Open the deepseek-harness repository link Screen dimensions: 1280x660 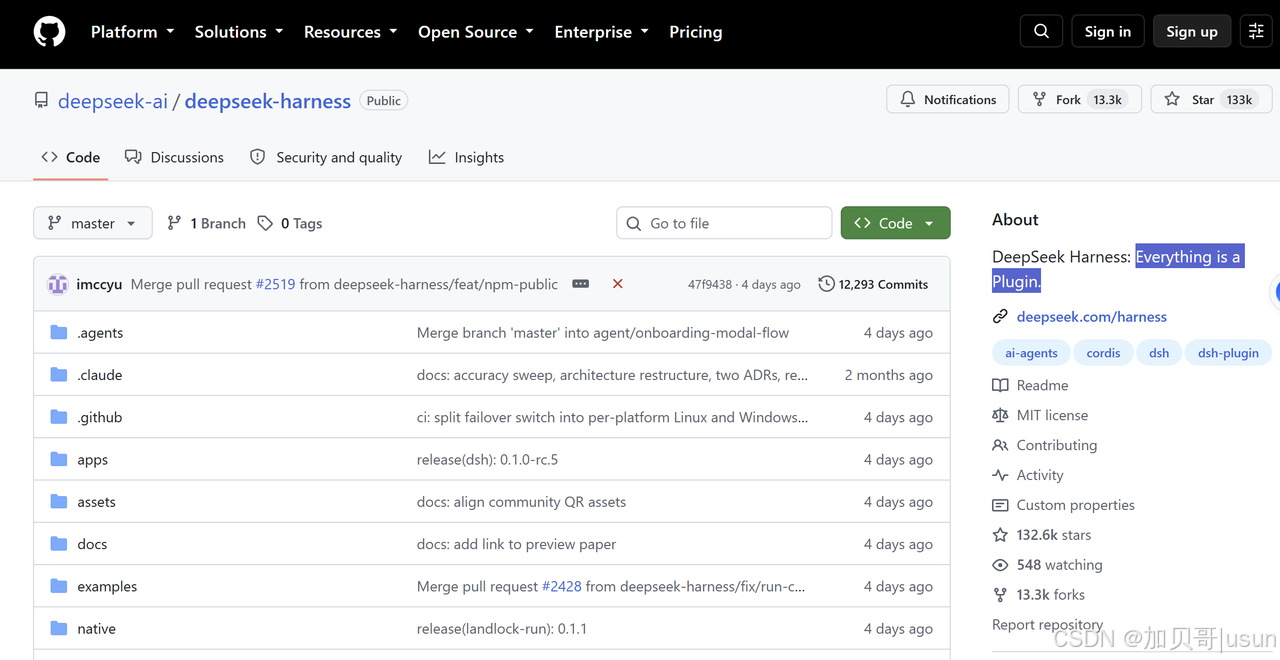[x=268, y=101]
